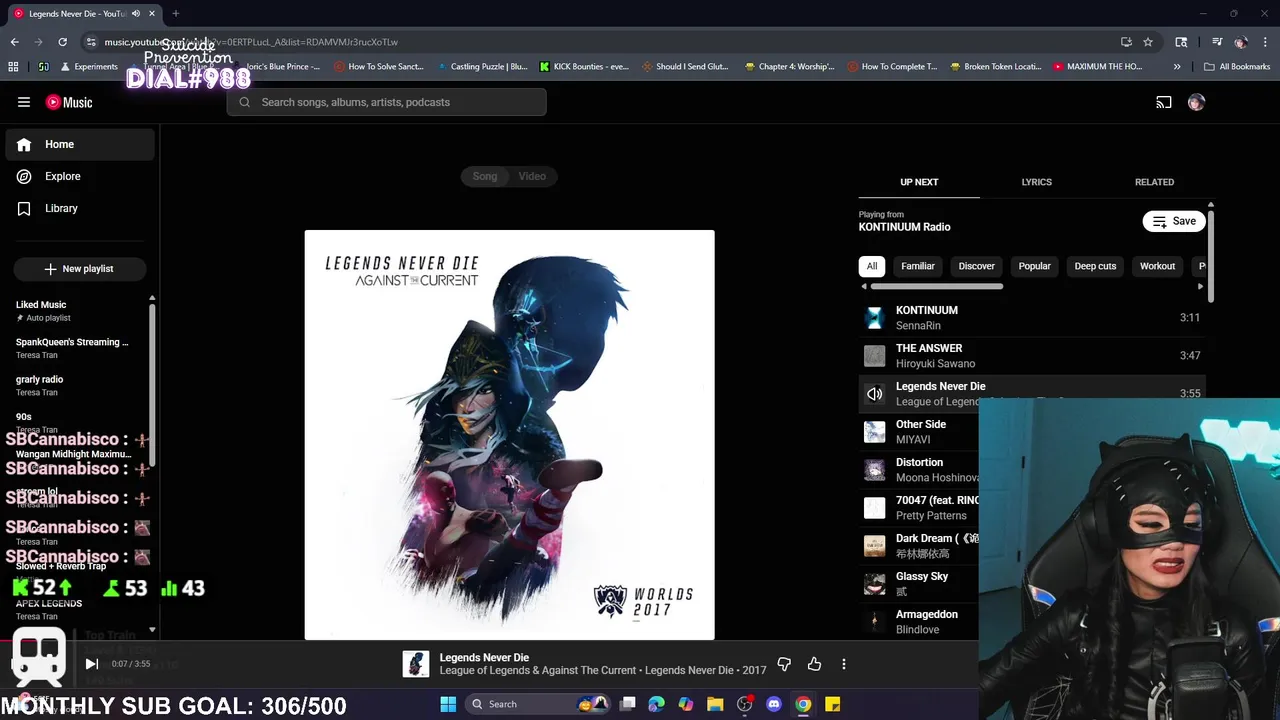The height and width of the screenshot is (720, 1280).
Task: Open the Castling Puzzle bookmark
Action: 482,67
